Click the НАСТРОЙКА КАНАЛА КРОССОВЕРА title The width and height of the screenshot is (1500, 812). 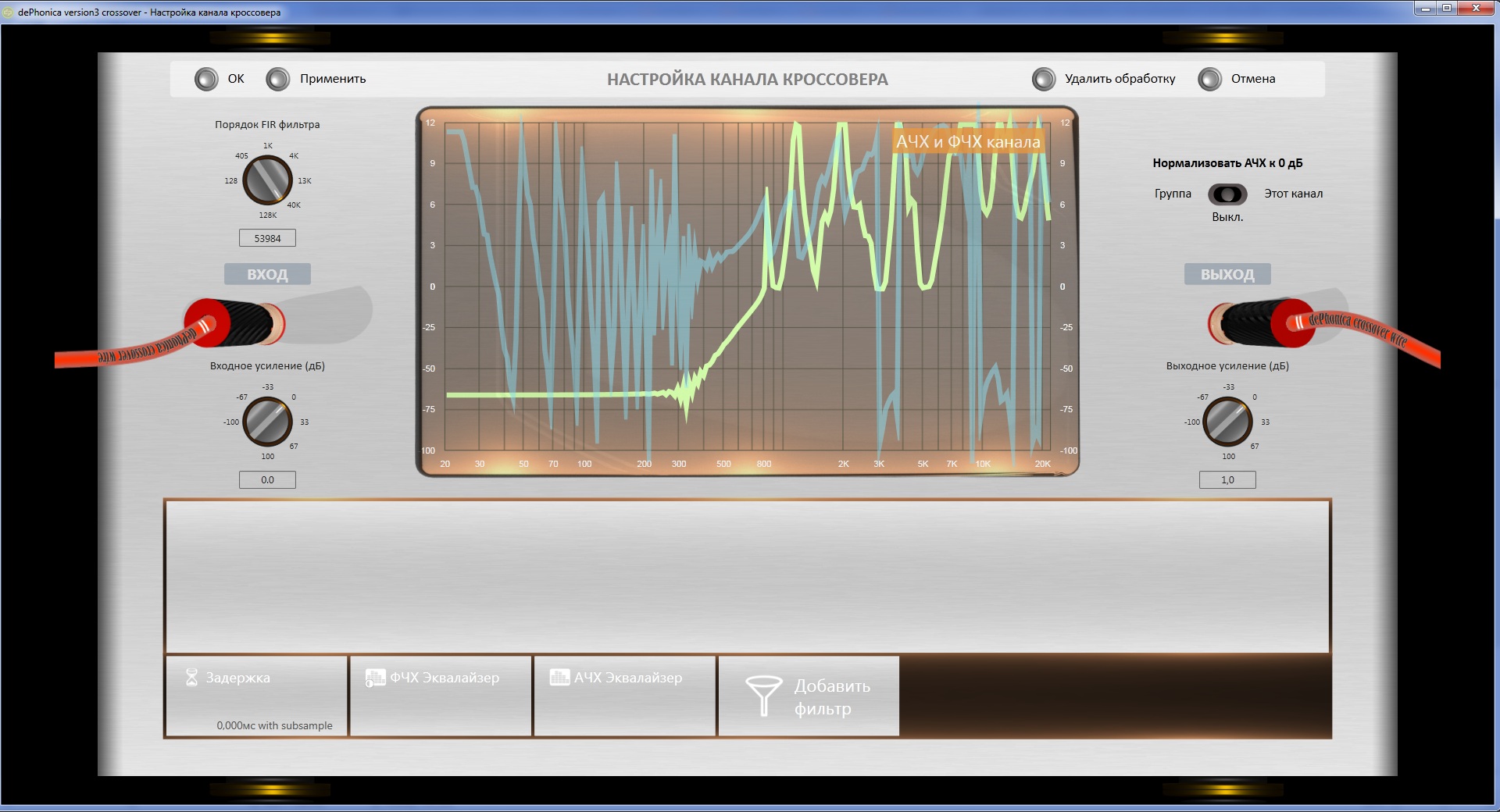748,80
